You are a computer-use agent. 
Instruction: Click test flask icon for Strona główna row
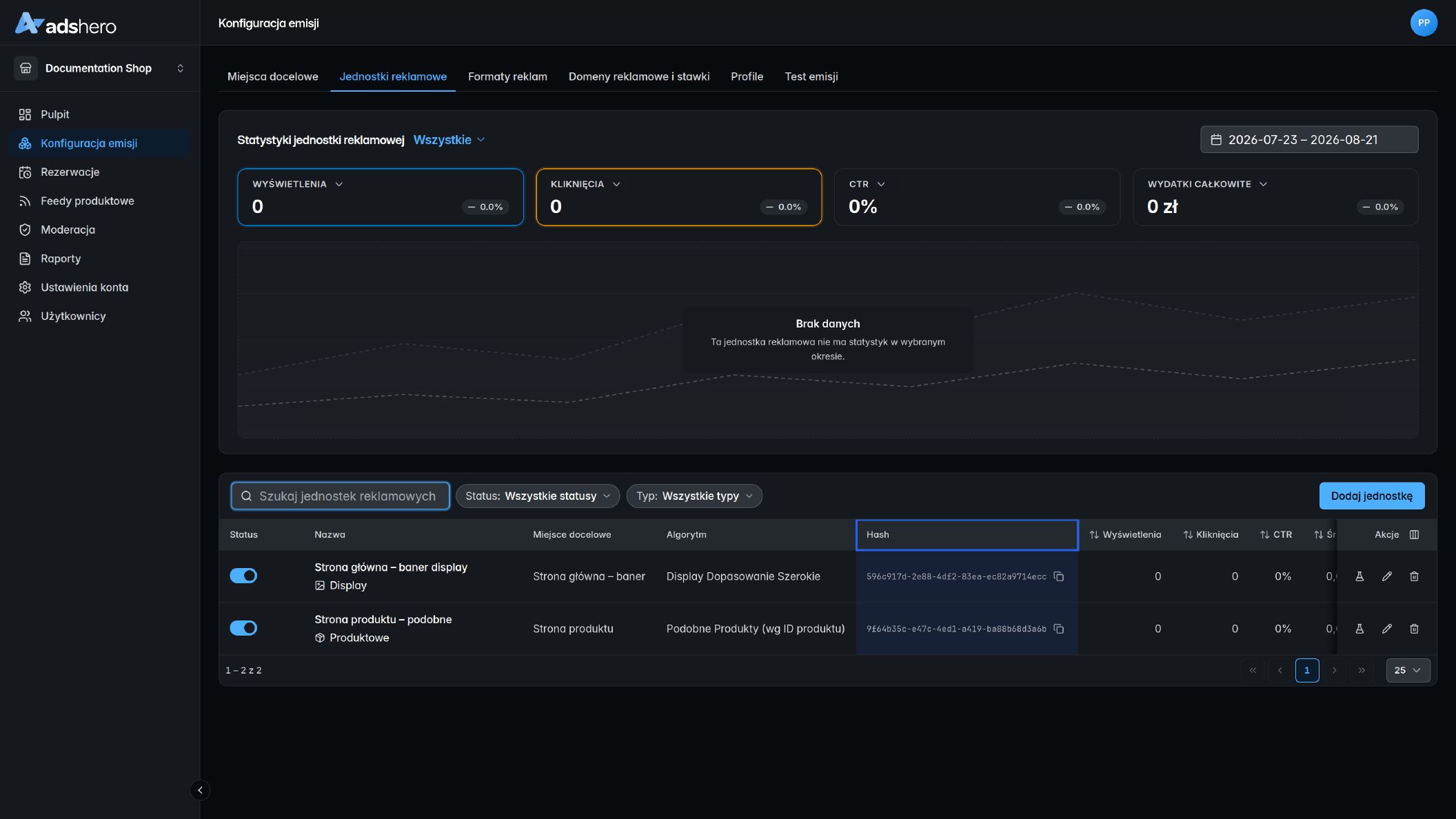click(x=1359, y=576)
